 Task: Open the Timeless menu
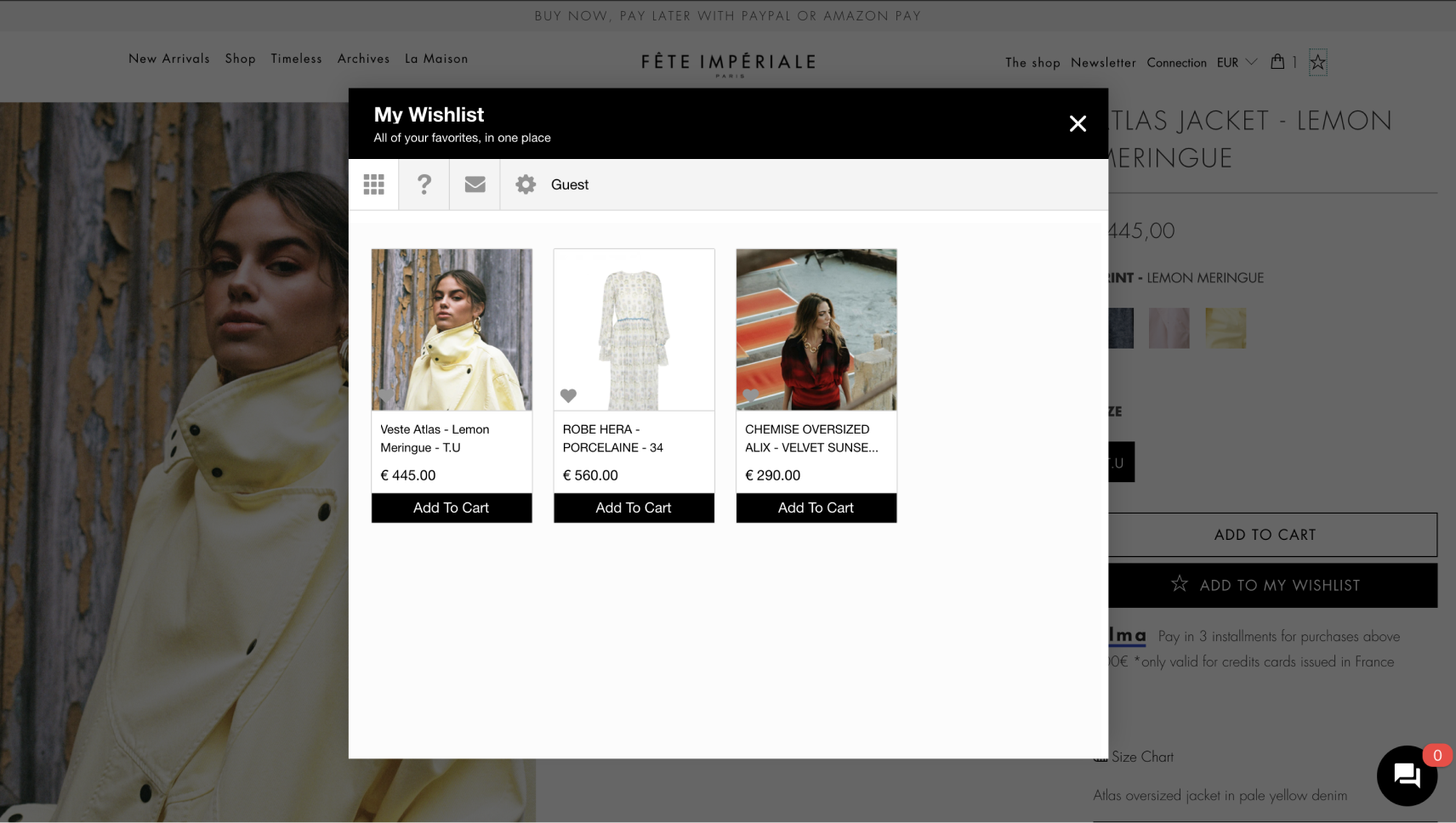coord(297,59)
